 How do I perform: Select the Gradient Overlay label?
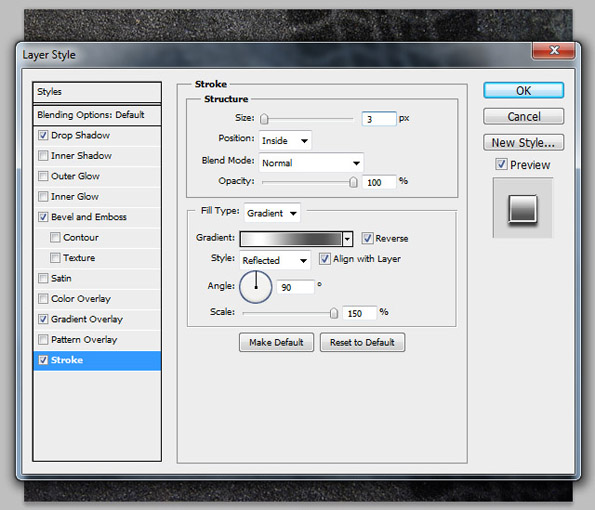87,319
